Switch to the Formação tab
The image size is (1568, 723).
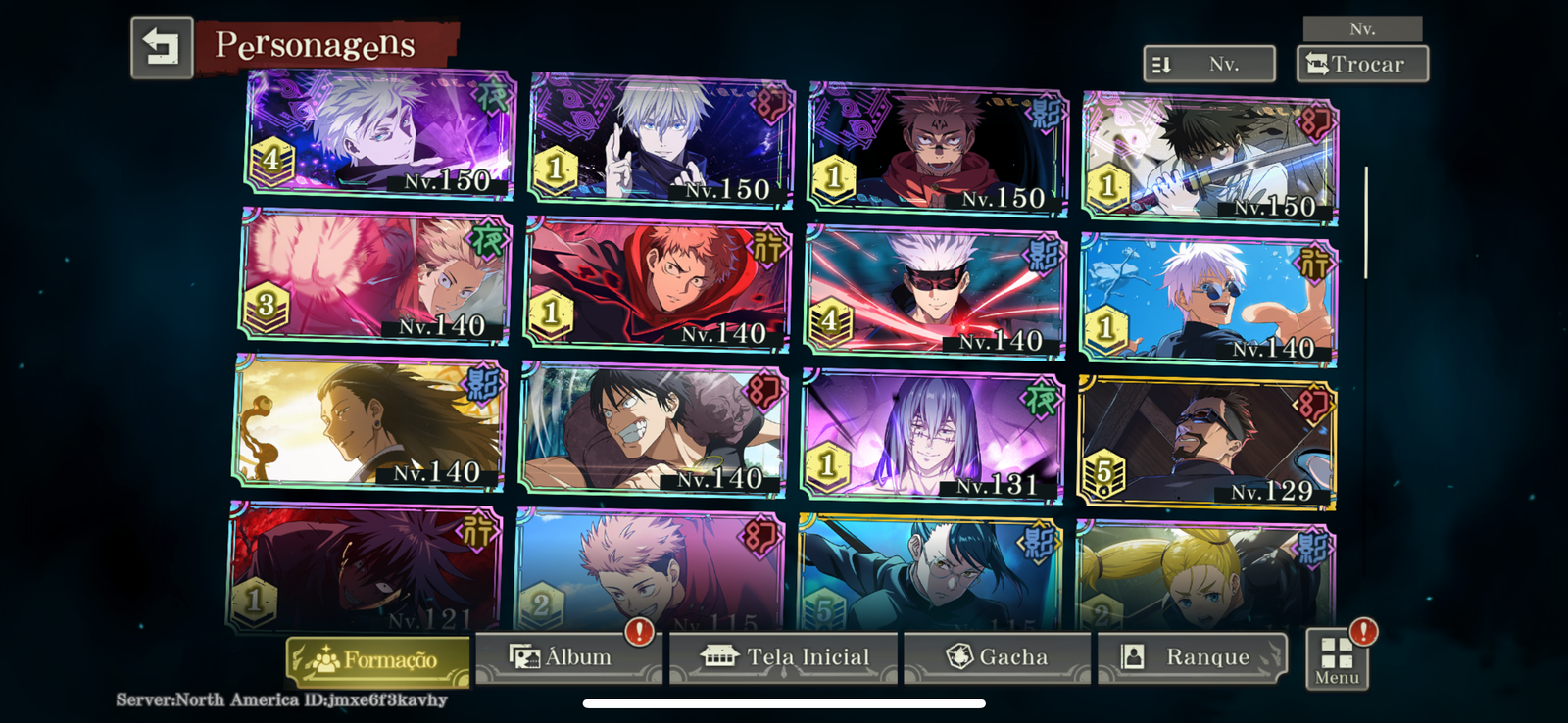[x=378, y=661]
